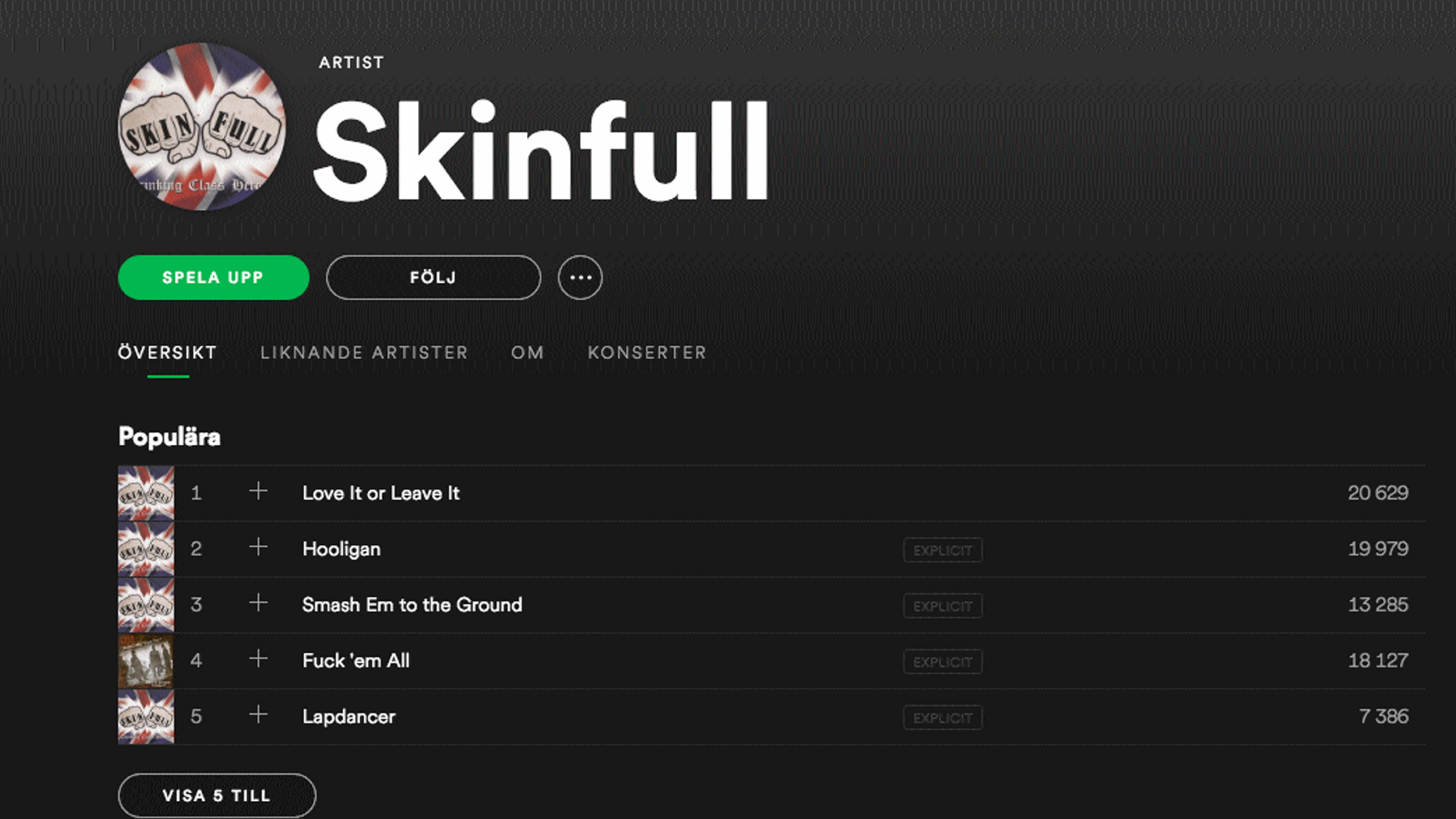This screenshot has width=1456, height=819.
Task: Click the Smash Em to the Ground title
Action: (x=412, y=605)
